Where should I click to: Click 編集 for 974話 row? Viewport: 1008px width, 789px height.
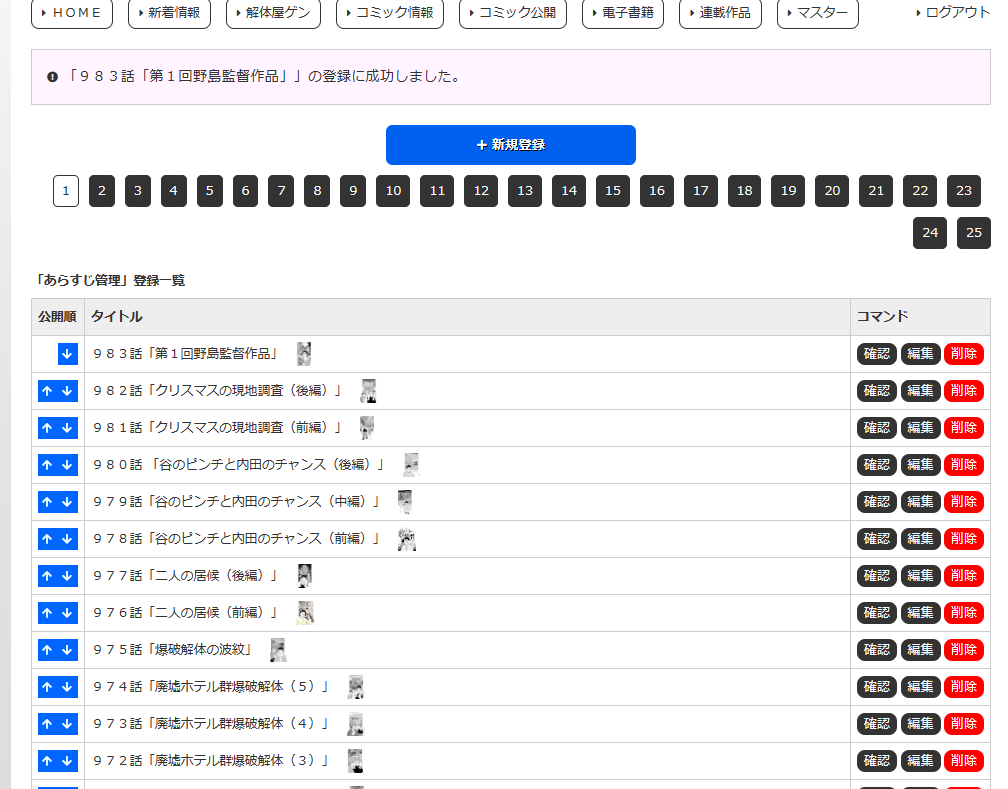(921, 687)
